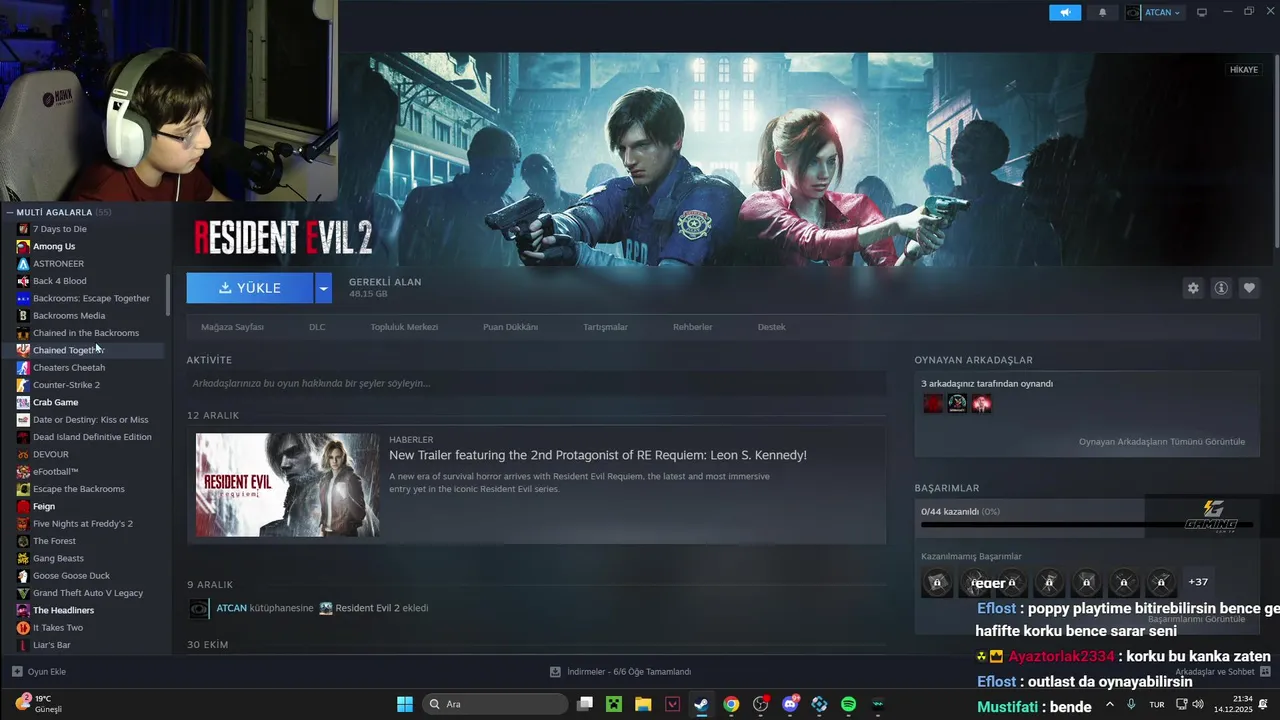This screenshot has height=720, width=1280.
Task: Select Date or Destiny: Kiss or Miss
Action: click(90, 420)
